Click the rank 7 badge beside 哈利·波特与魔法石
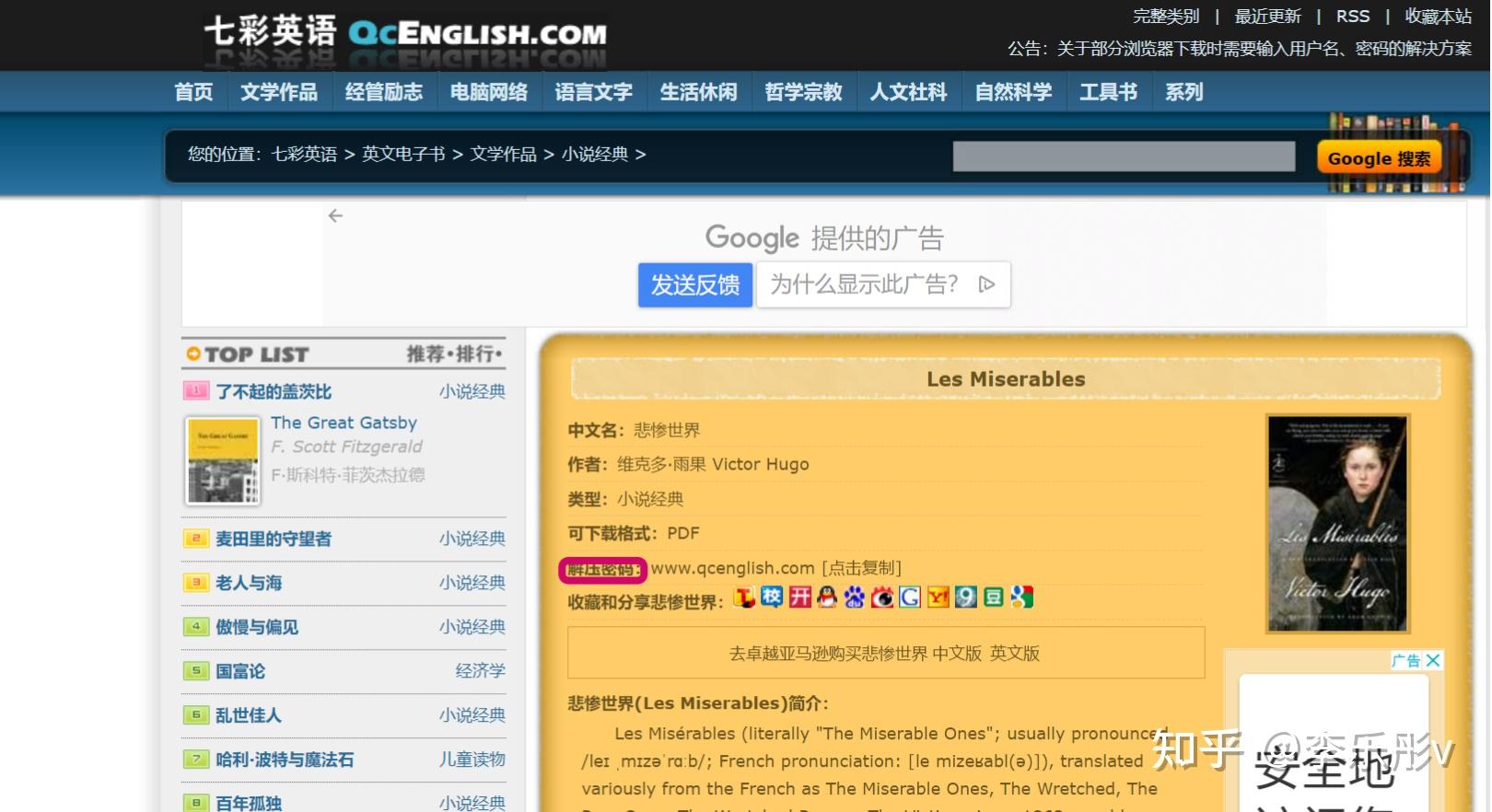1492x812 pixels. coord(195,760)
